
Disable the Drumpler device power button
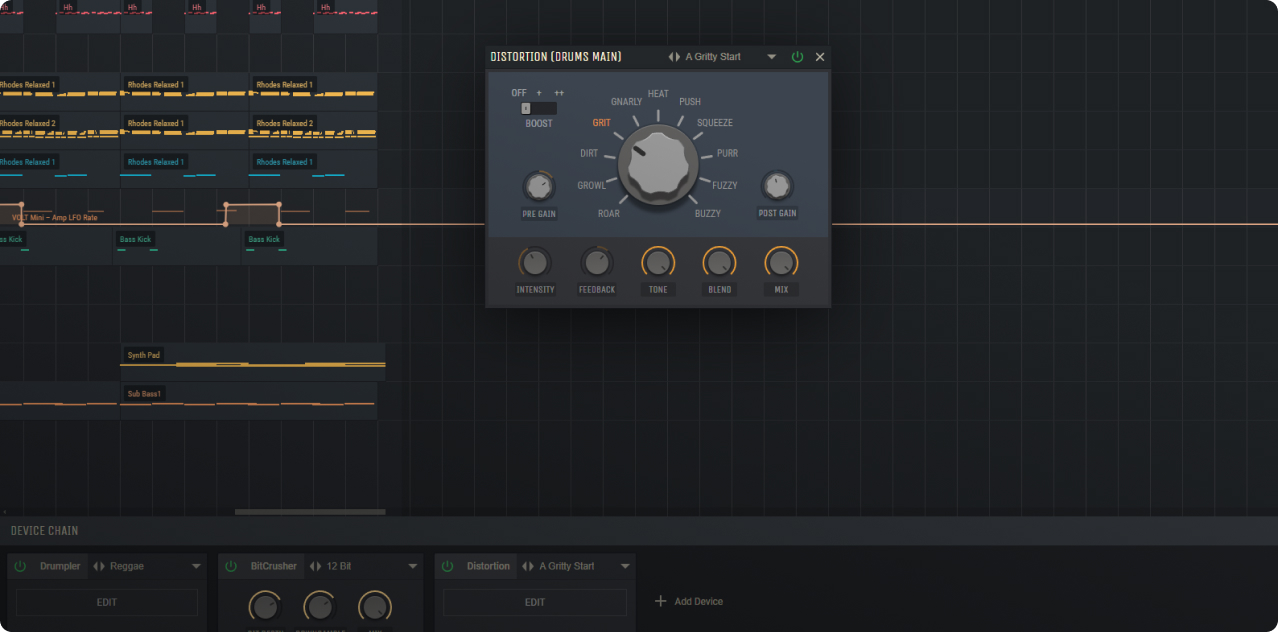coord(20,566)
